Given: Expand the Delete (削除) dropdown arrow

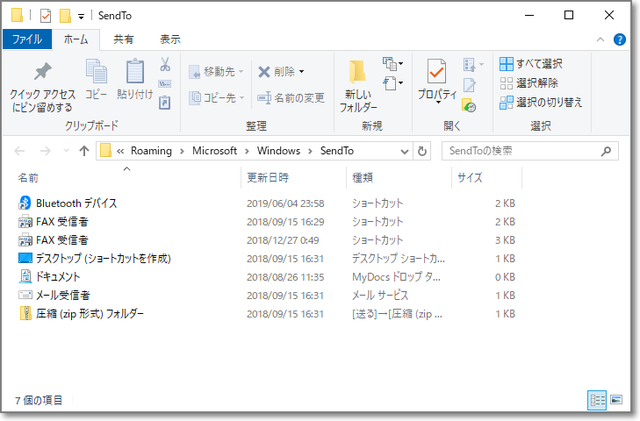Looking at the screenshot, I should click(302, 72).
